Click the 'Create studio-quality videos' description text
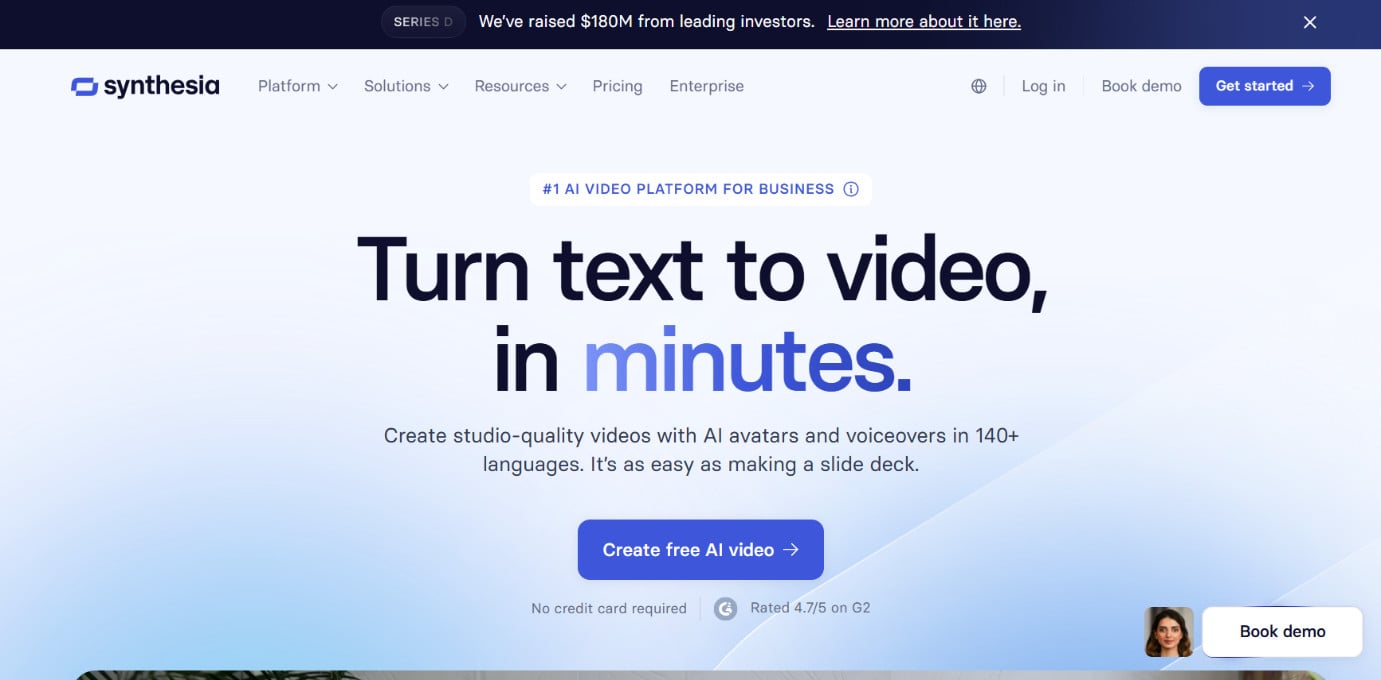This screenshot has width=1381, height=680. coord(701,450)
